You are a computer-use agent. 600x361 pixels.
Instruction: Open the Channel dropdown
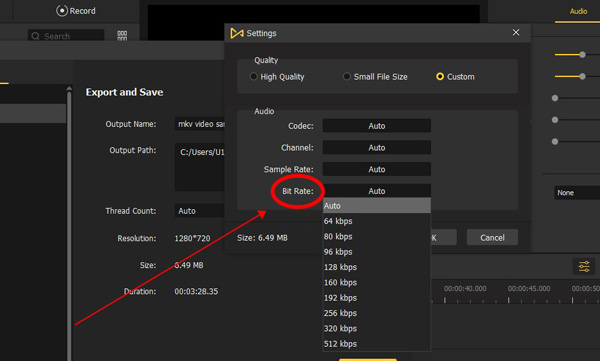point(377,147)
